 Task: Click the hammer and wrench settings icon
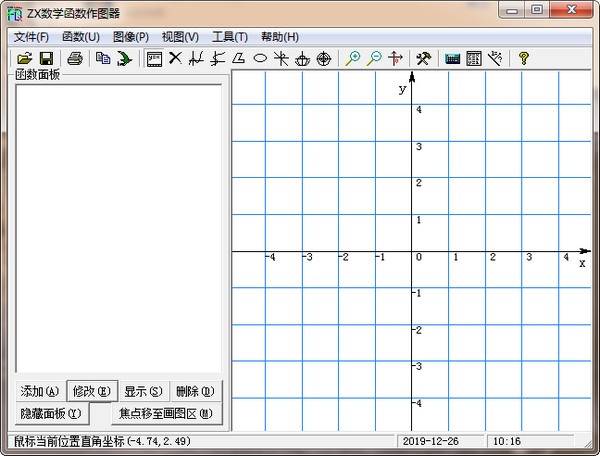click(x=423, y=59)
